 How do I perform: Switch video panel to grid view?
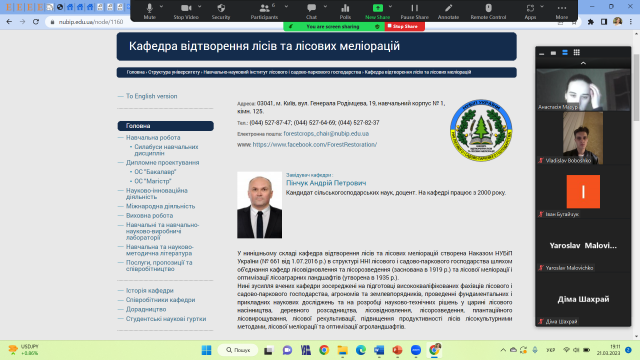point(576,53)
